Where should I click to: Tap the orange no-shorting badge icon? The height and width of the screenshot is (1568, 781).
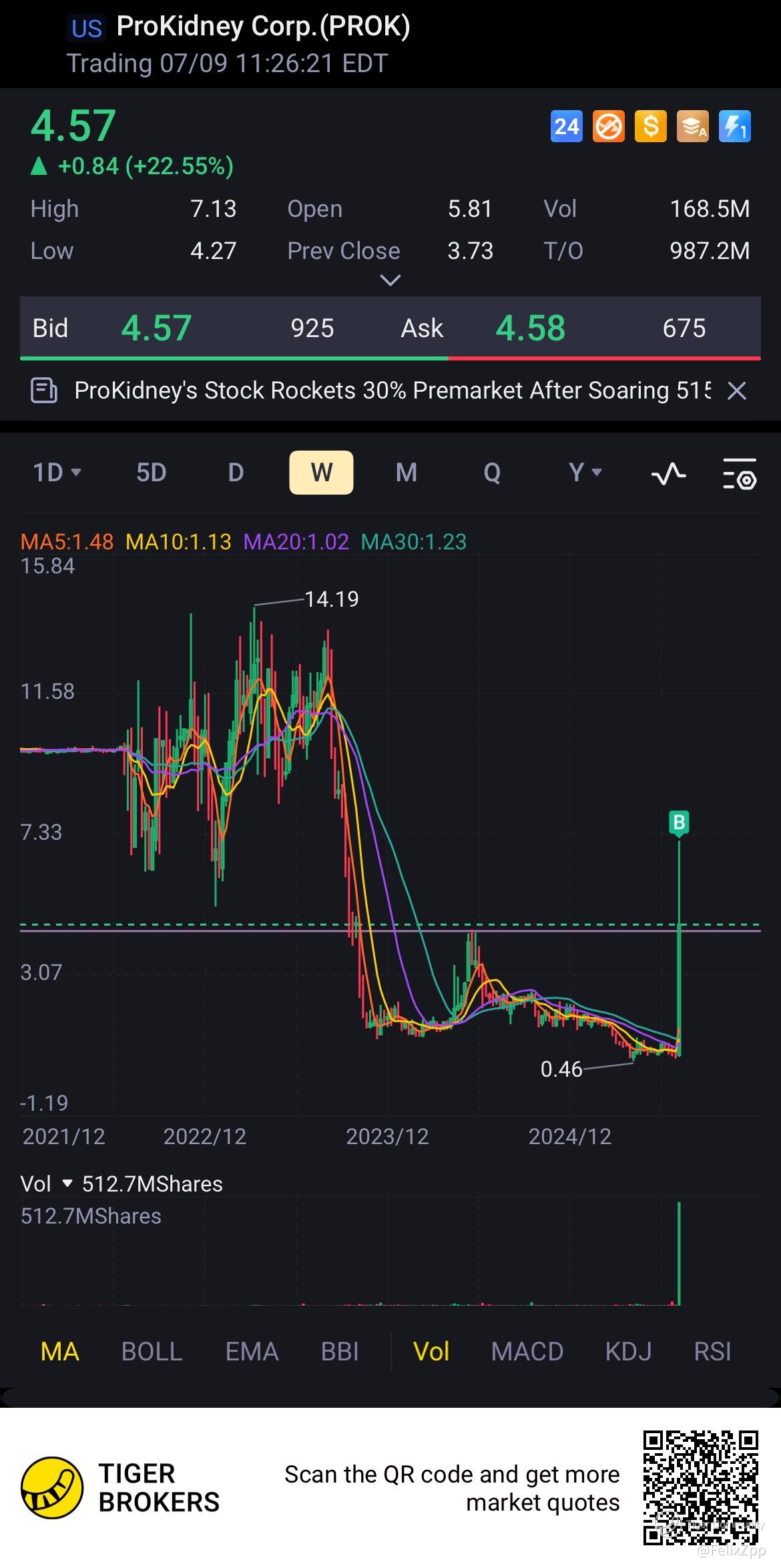[x=608, y=126]
